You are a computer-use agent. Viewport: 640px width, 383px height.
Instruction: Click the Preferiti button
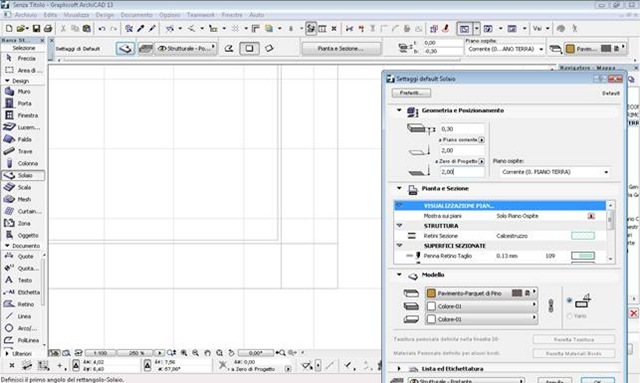coord(411,93)
